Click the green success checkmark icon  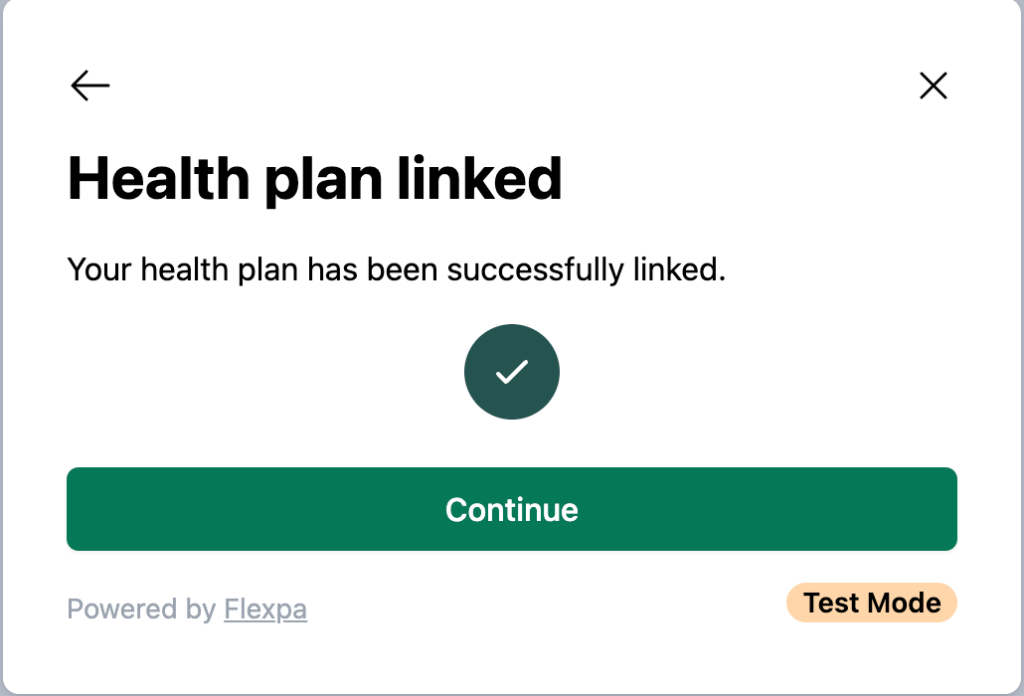pos(511,372)
